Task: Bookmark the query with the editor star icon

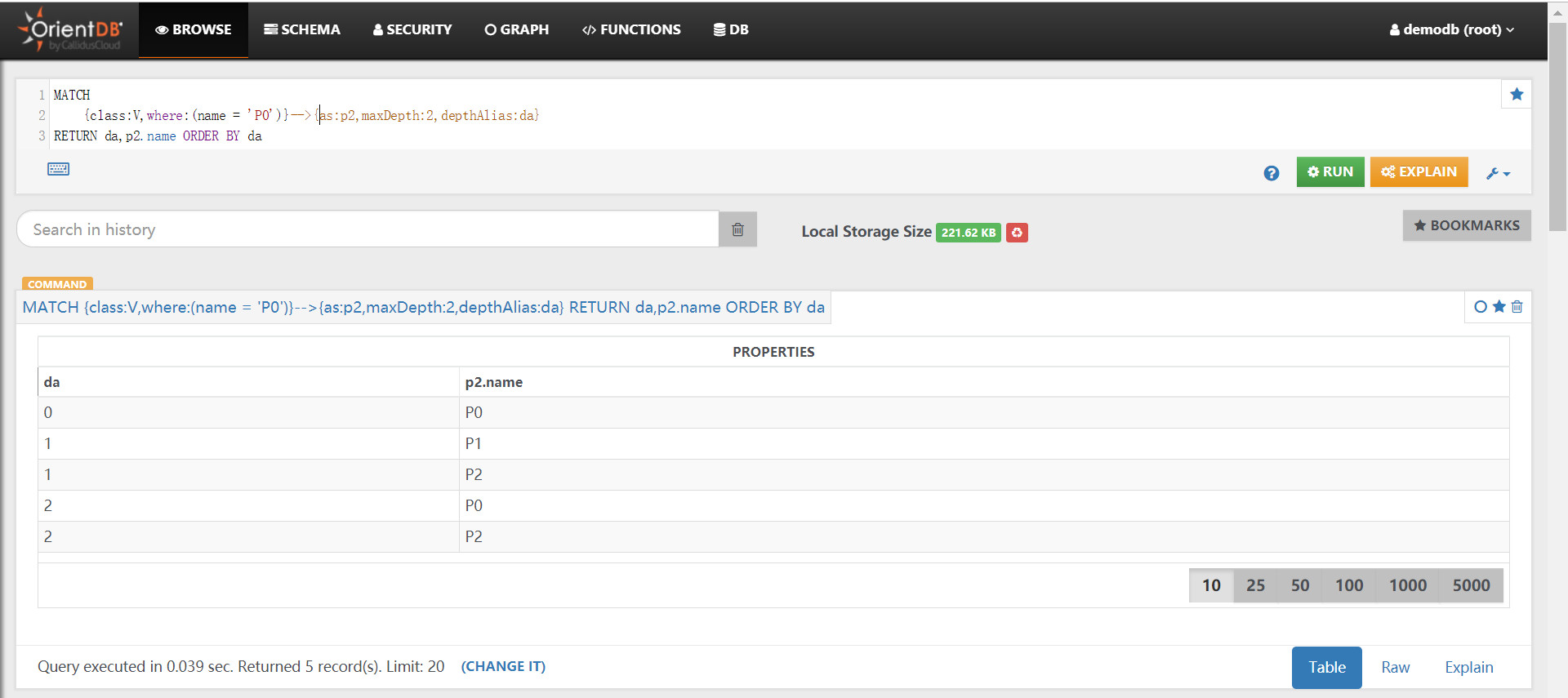Action: click(x=1517, y=94)
